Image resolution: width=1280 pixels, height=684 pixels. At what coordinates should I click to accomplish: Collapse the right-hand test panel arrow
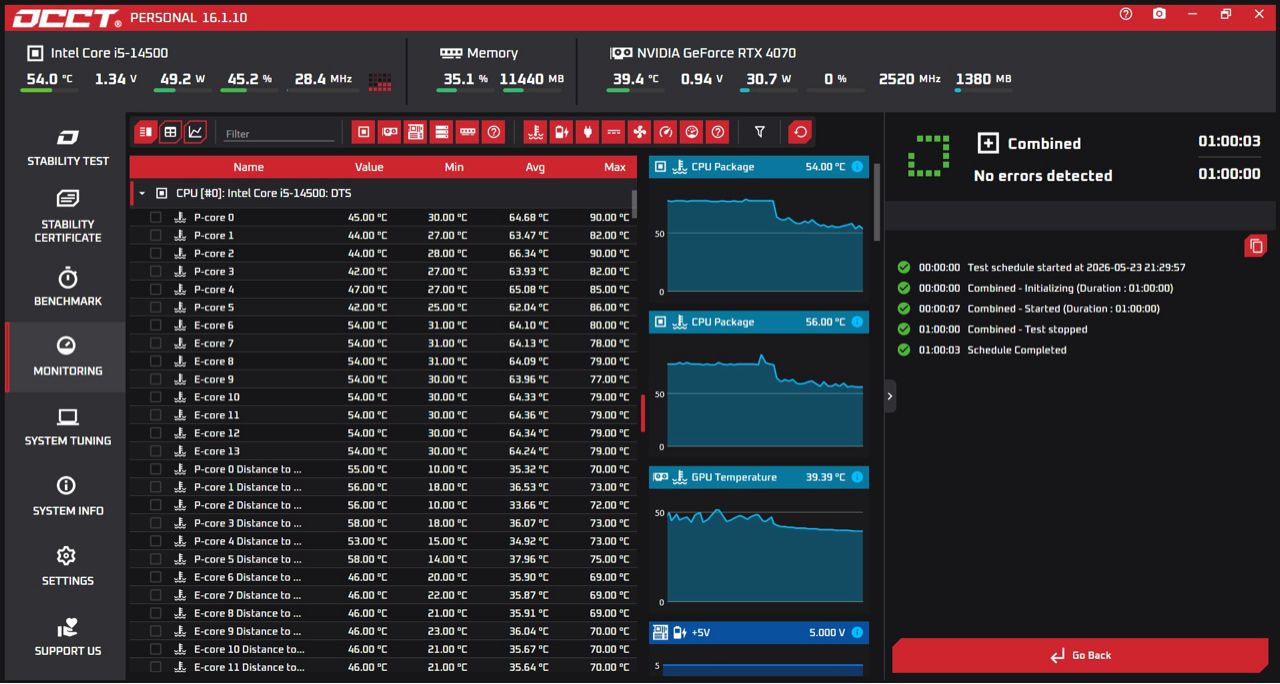pos(890,396)
